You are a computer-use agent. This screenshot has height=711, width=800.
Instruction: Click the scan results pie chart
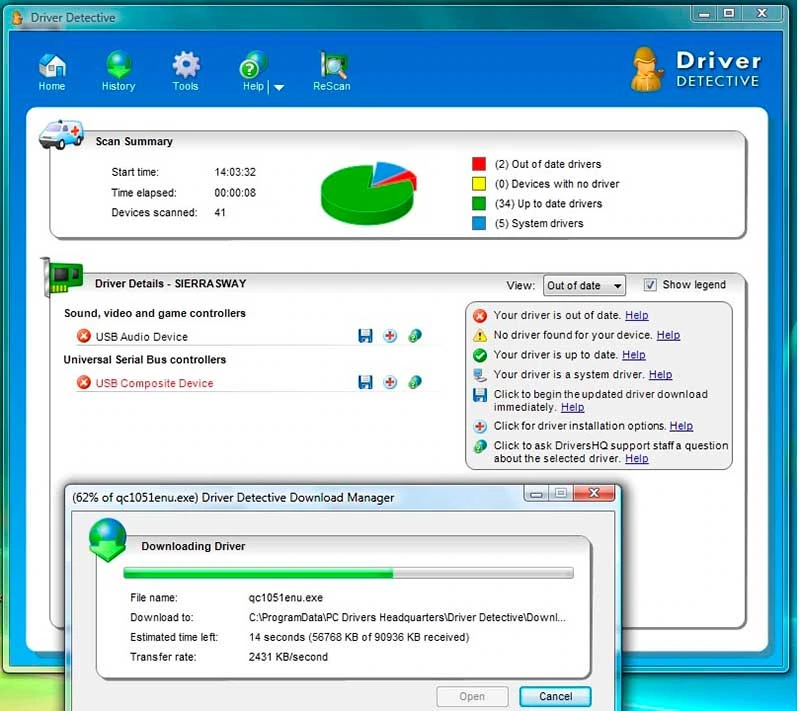pos(369,194)
